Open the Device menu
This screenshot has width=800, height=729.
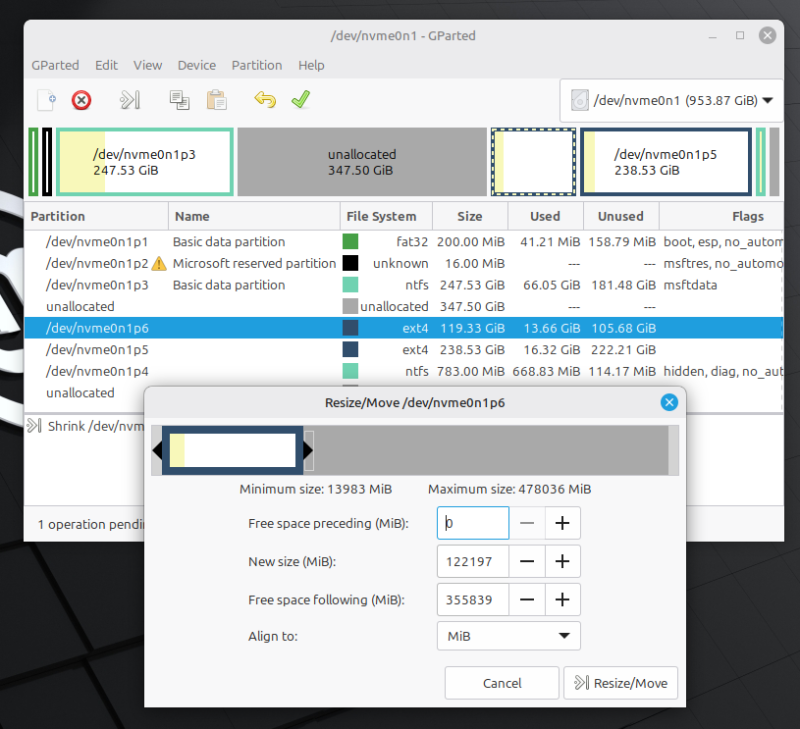coord(197,65)
